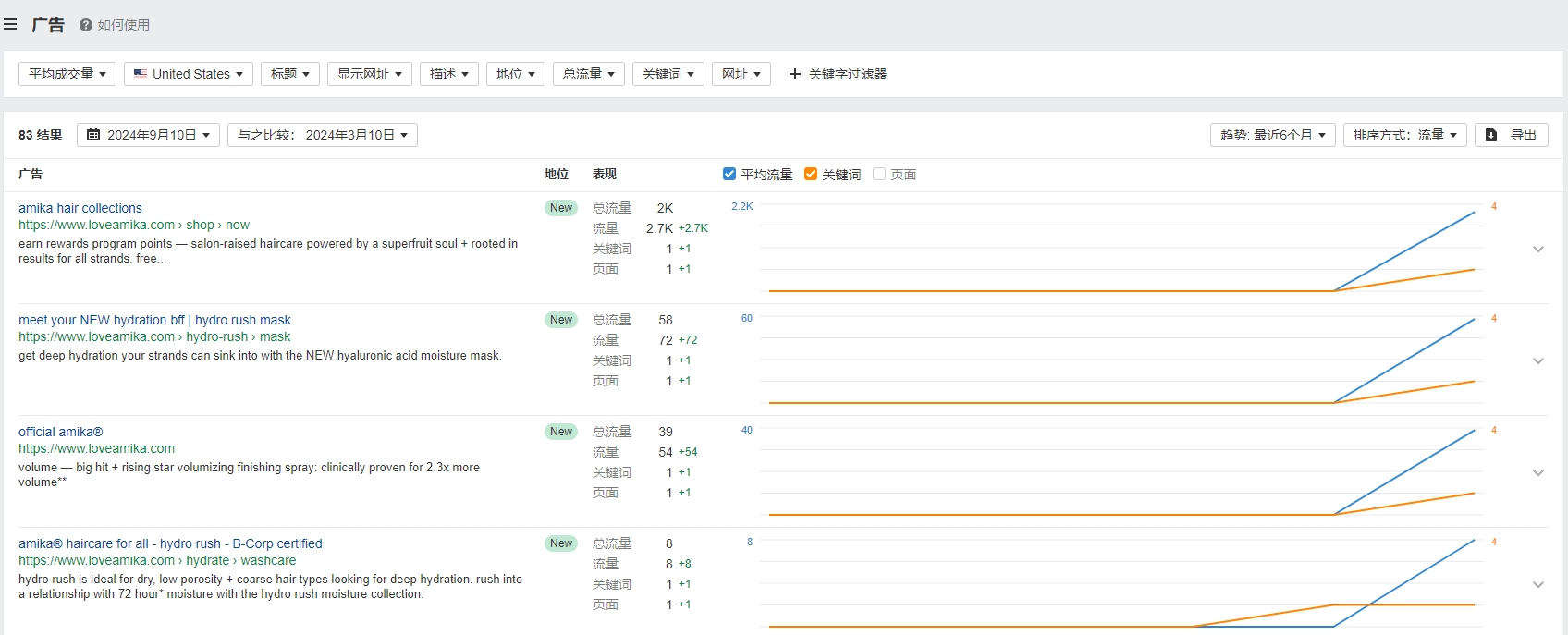Open the 显示网址 filter dropdown
Viewport: 1568px width, 635px height.
tap(370, 74)
